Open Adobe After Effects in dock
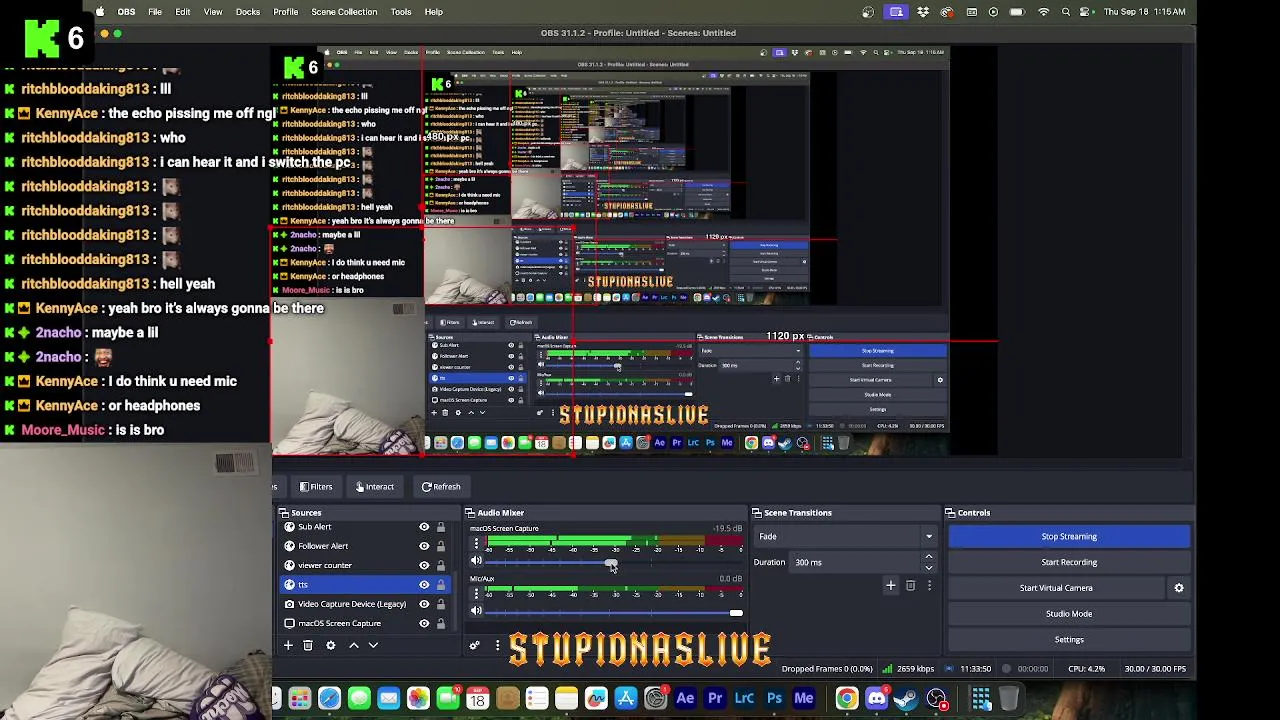The width and height of the screenshot is (1280, 720). tap(685, 698)
